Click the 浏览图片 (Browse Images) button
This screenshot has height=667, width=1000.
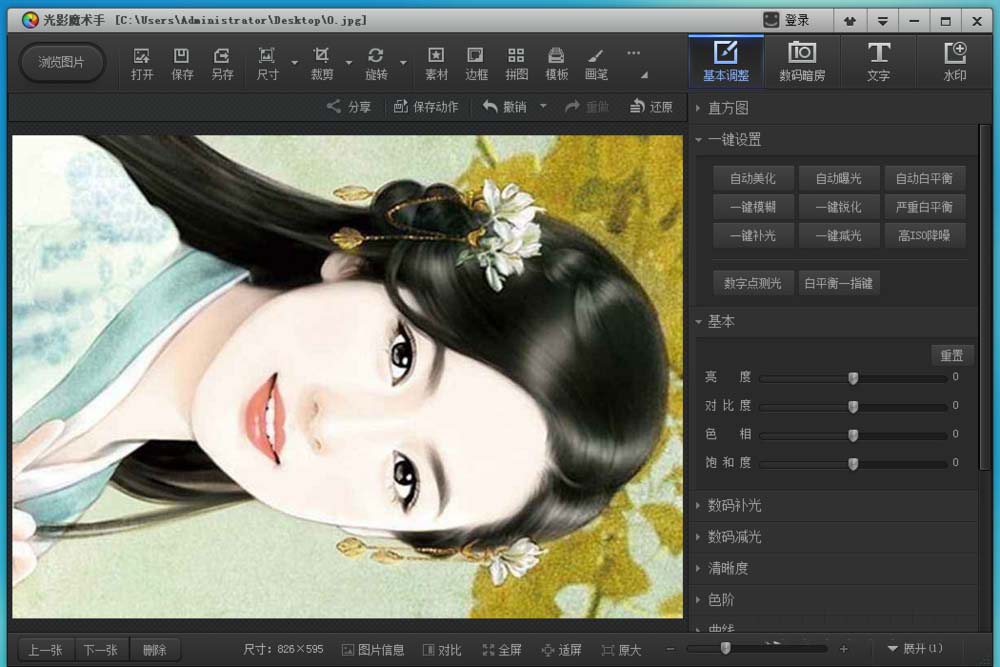61,62
